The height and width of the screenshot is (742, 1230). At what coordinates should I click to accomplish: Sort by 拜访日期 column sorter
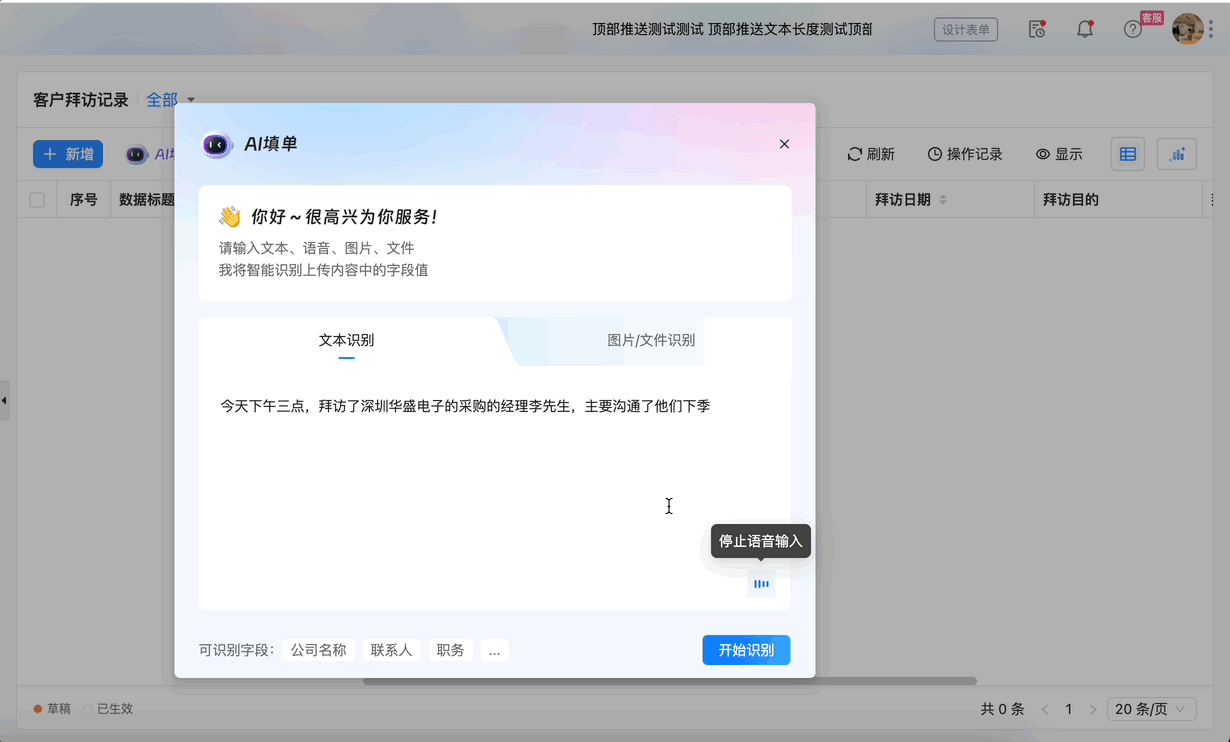(943, 200)
